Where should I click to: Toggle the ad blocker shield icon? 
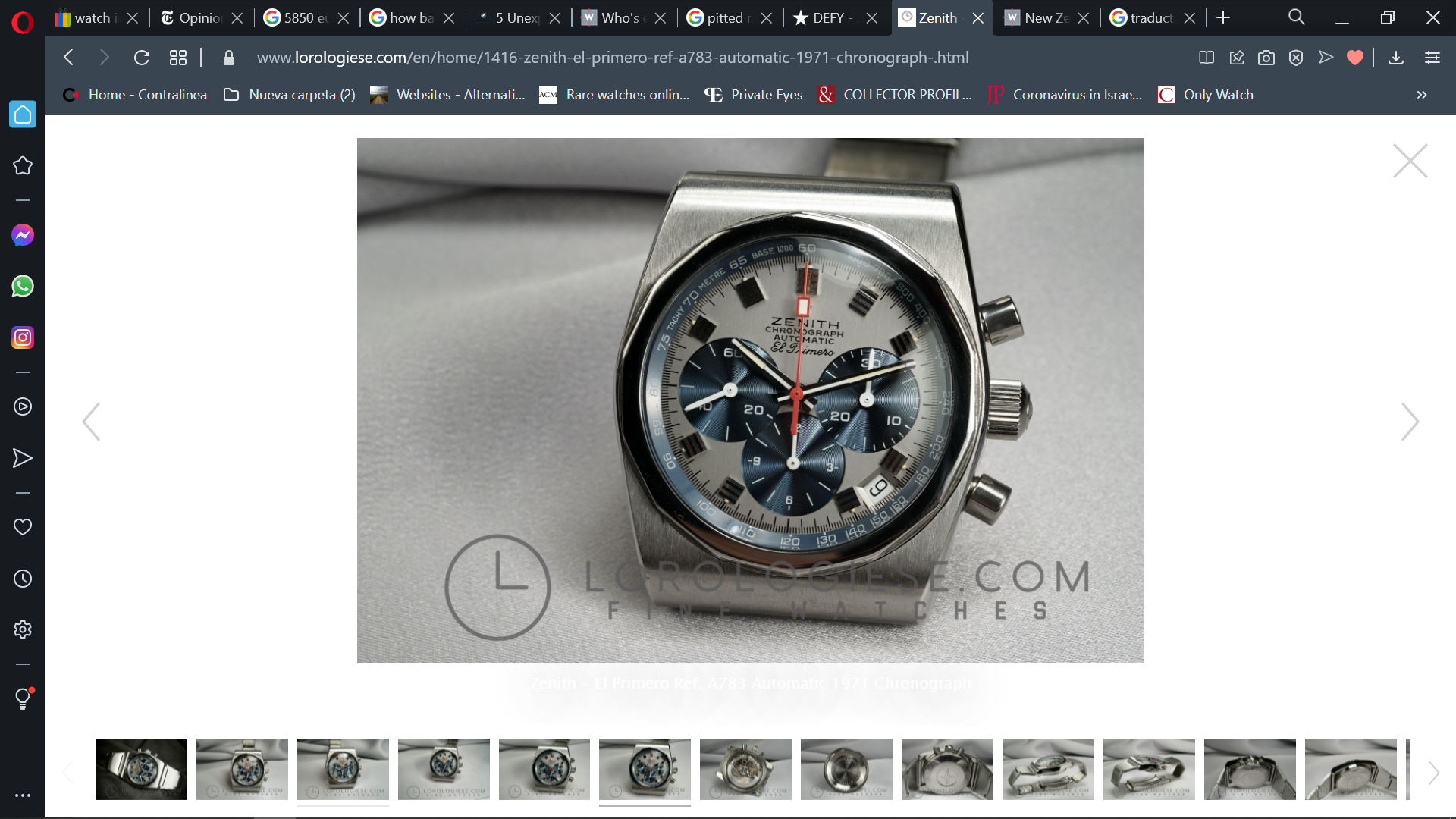pos(1296,58)
